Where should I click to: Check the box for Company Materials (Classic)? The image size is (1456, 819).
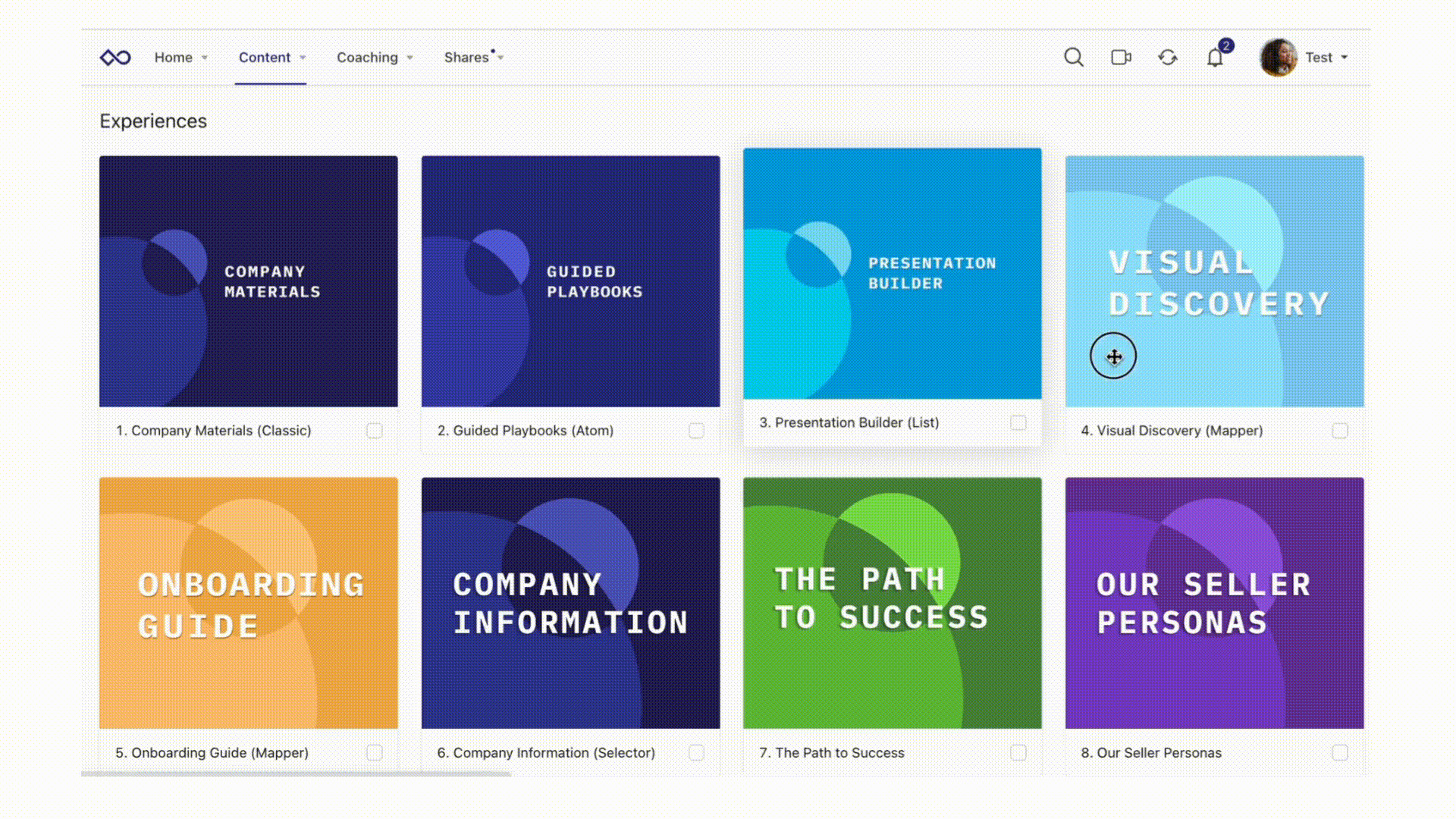374,430
